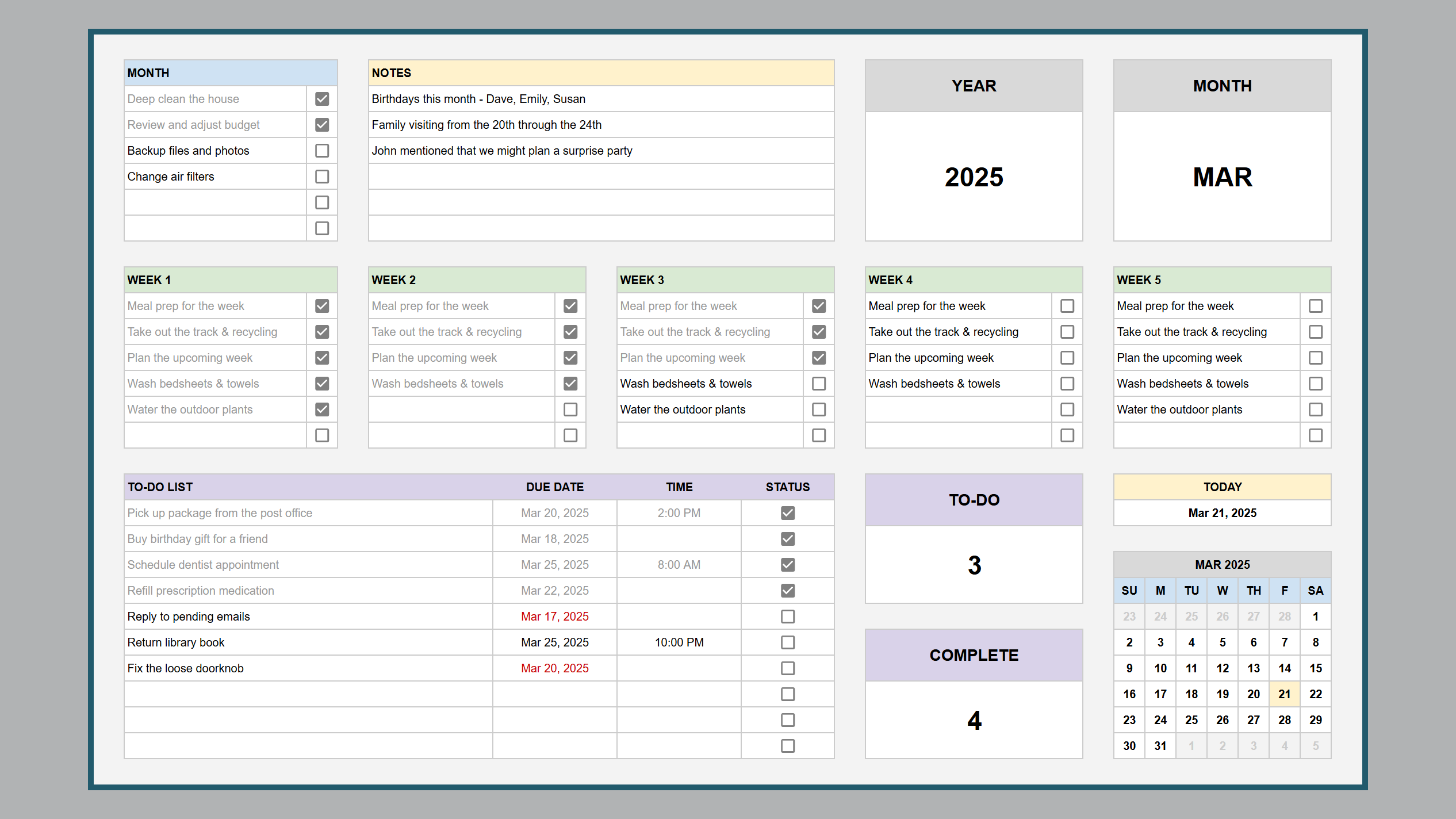
Task: Click the red Mar 17, 2025 due date
Action: 554,616
